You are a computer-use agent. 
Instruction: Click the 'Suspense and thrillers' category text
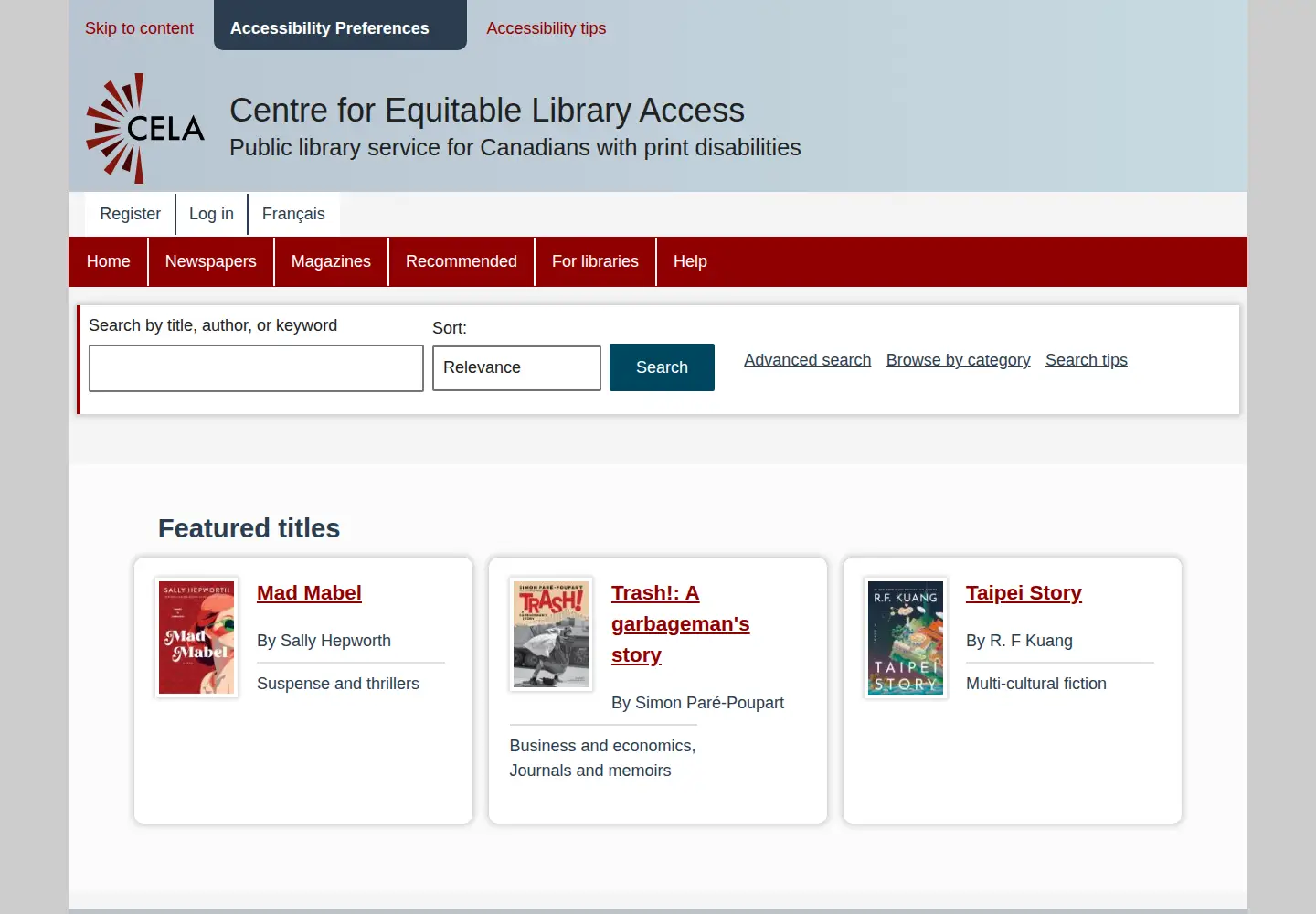(x=338, y=684)
